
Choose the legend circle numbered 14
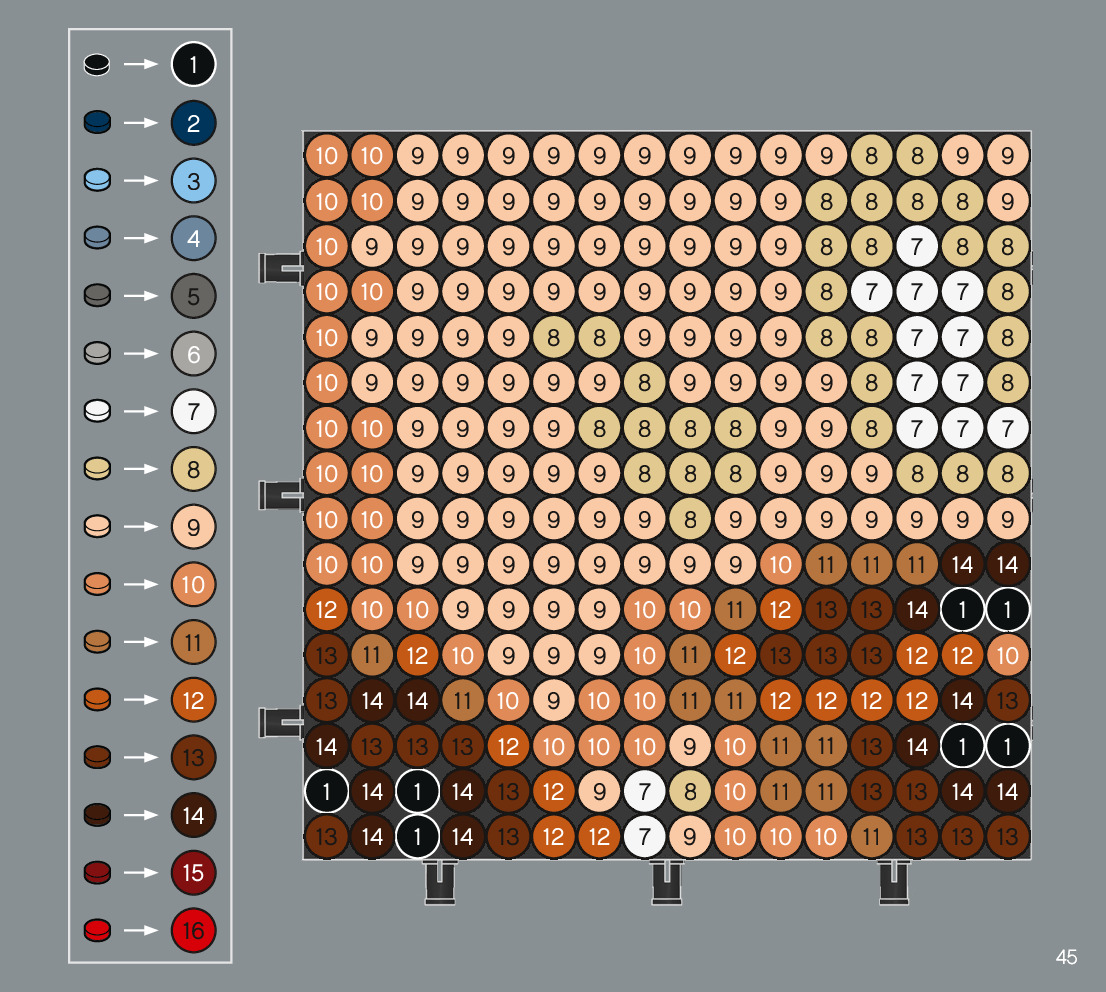point(193,816)
